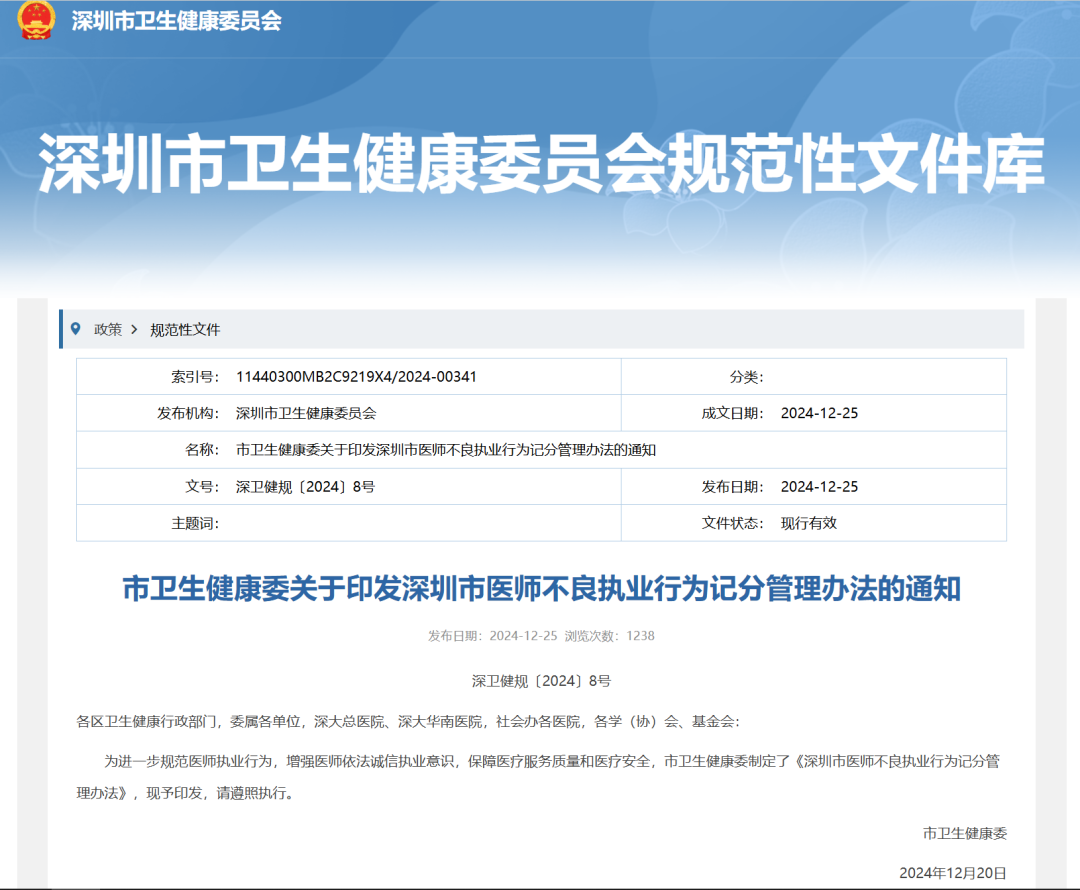Click the addressee line starting 各区卫生健康行政部门

tap(408, 722)
